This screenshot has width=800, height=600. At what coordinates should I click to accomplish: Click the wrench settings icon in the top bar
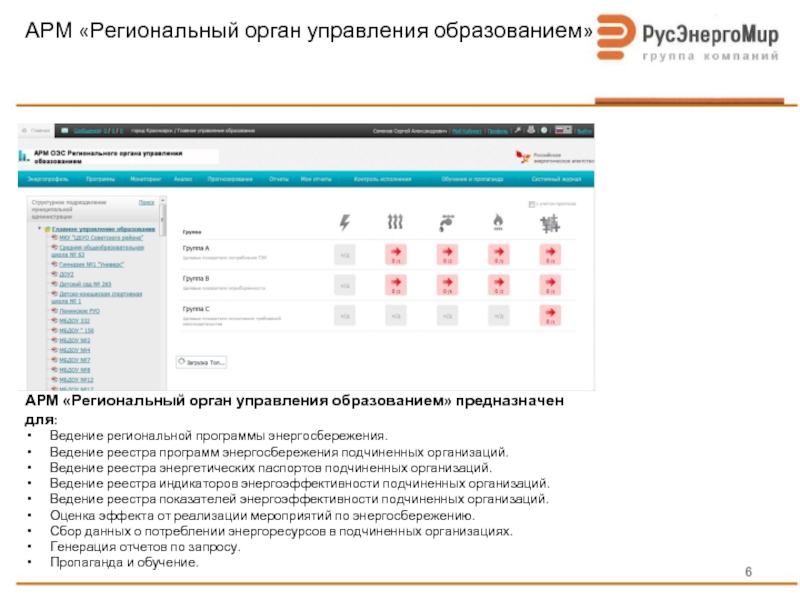[517, 130]
